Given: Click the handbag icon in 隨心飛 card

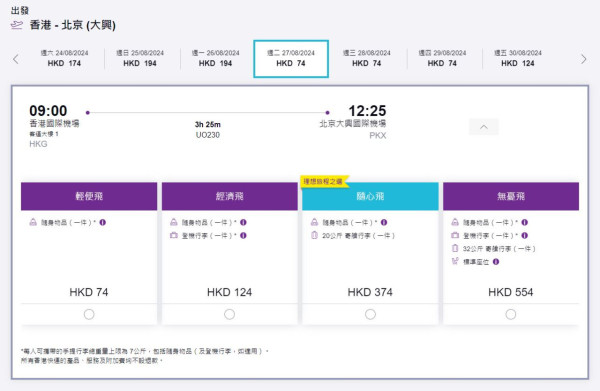Looking at the screenshot, I should click(315, 222).
